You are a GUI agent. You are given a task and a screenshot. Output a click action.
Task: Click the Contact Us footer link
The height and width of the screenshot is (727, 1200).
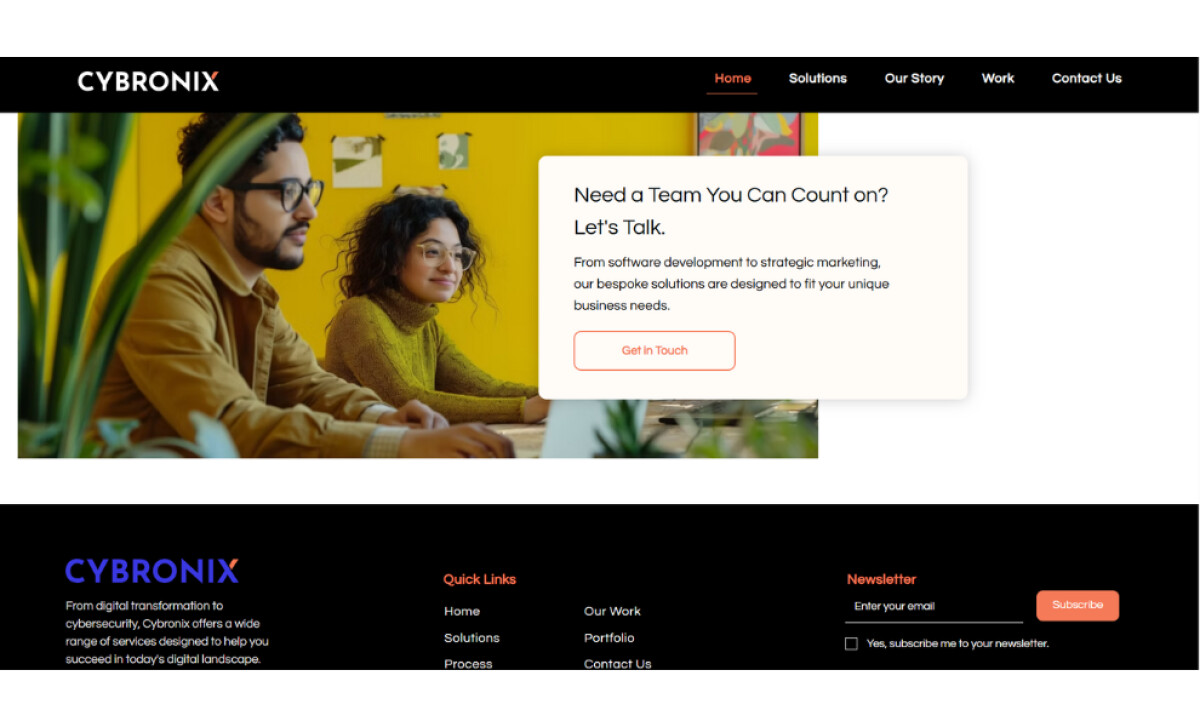pyautogui.click(x=617, y=664)
